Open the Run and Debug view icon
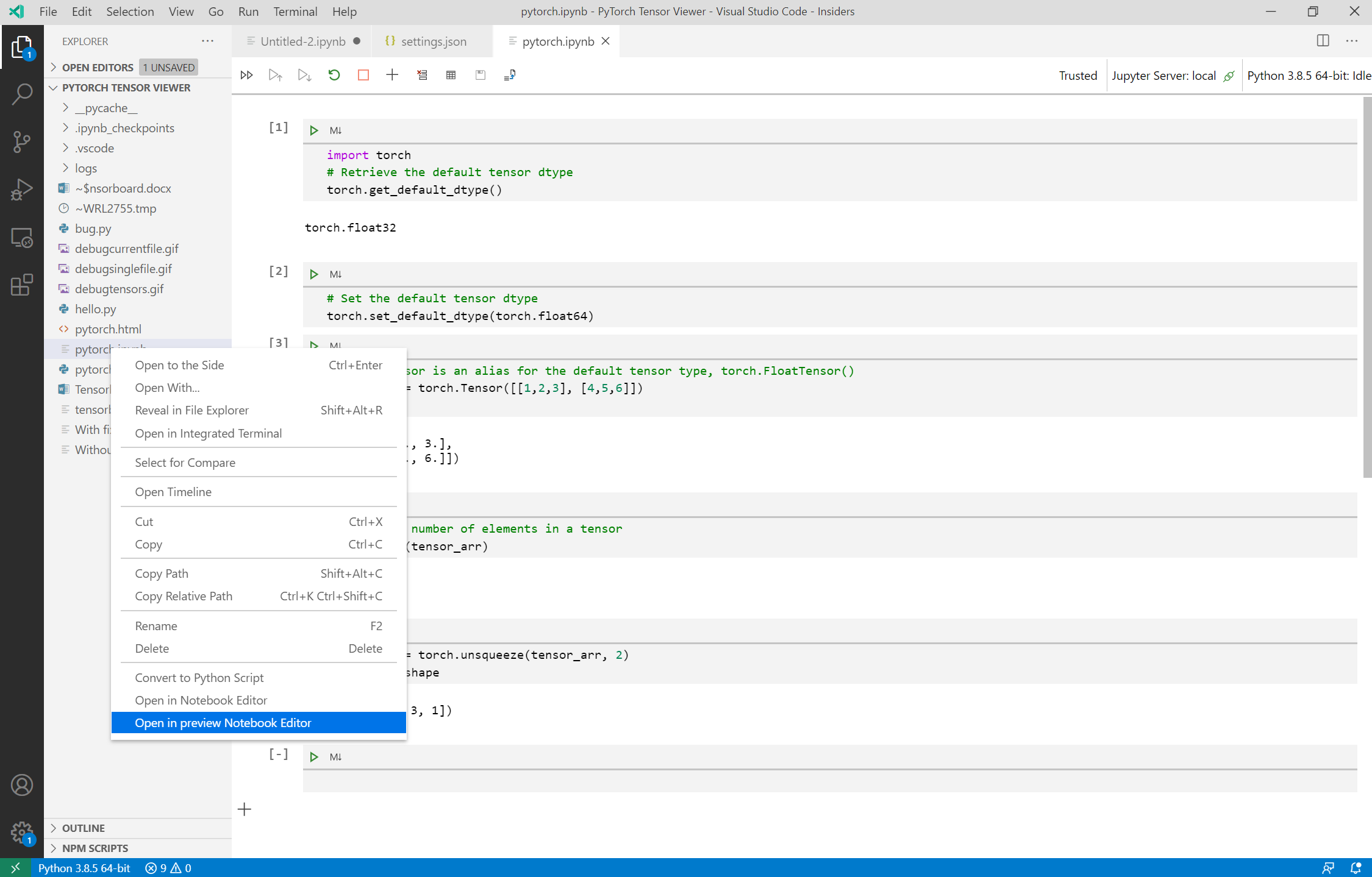Image resolution: width=1372 pixels, height=877 pixels. (22, 190)
